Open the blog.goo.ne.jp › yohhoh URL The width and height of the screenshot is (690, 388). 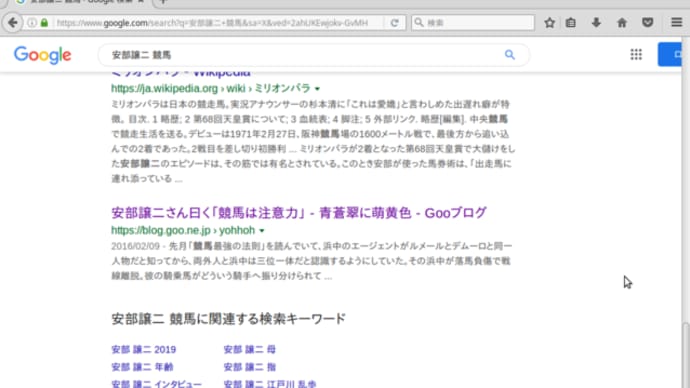pyautogui.click(x=183, y=231)
